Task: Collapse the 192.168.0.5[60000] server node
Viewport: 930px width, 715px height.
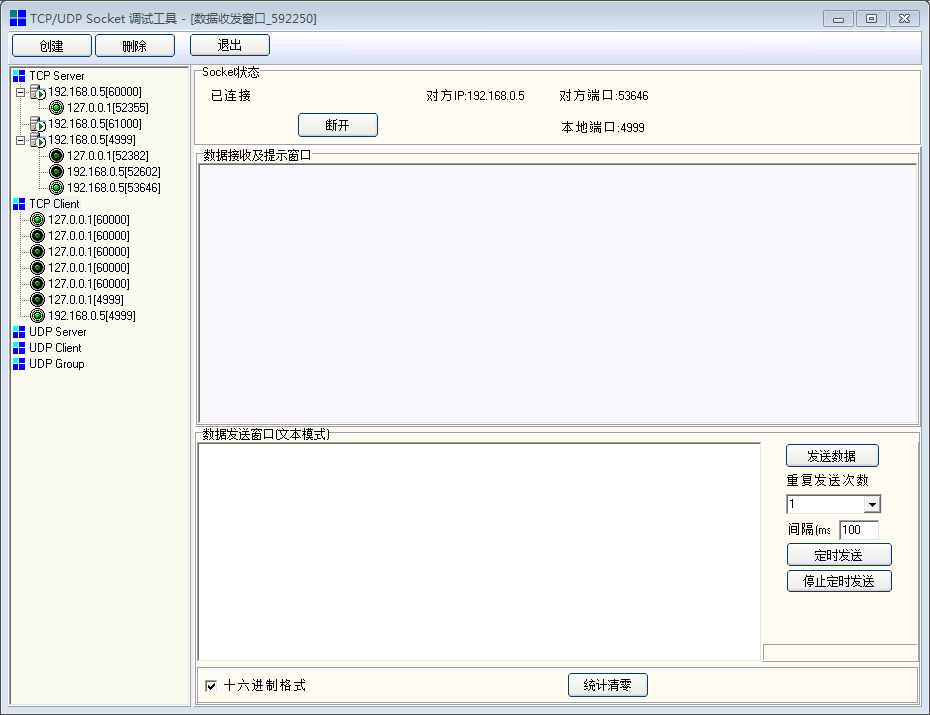Action: pyautogui.click(x=20, y=92)
